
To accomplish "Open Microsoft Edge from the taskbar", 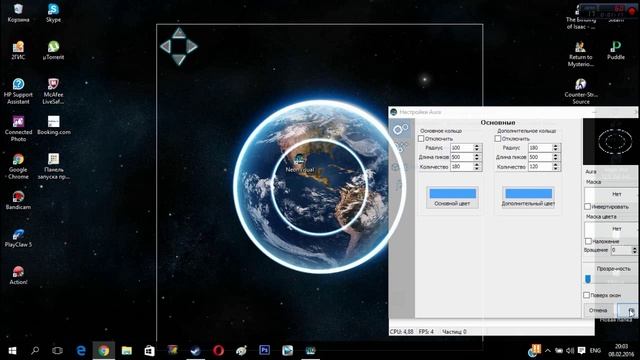I will coord(81,350).
